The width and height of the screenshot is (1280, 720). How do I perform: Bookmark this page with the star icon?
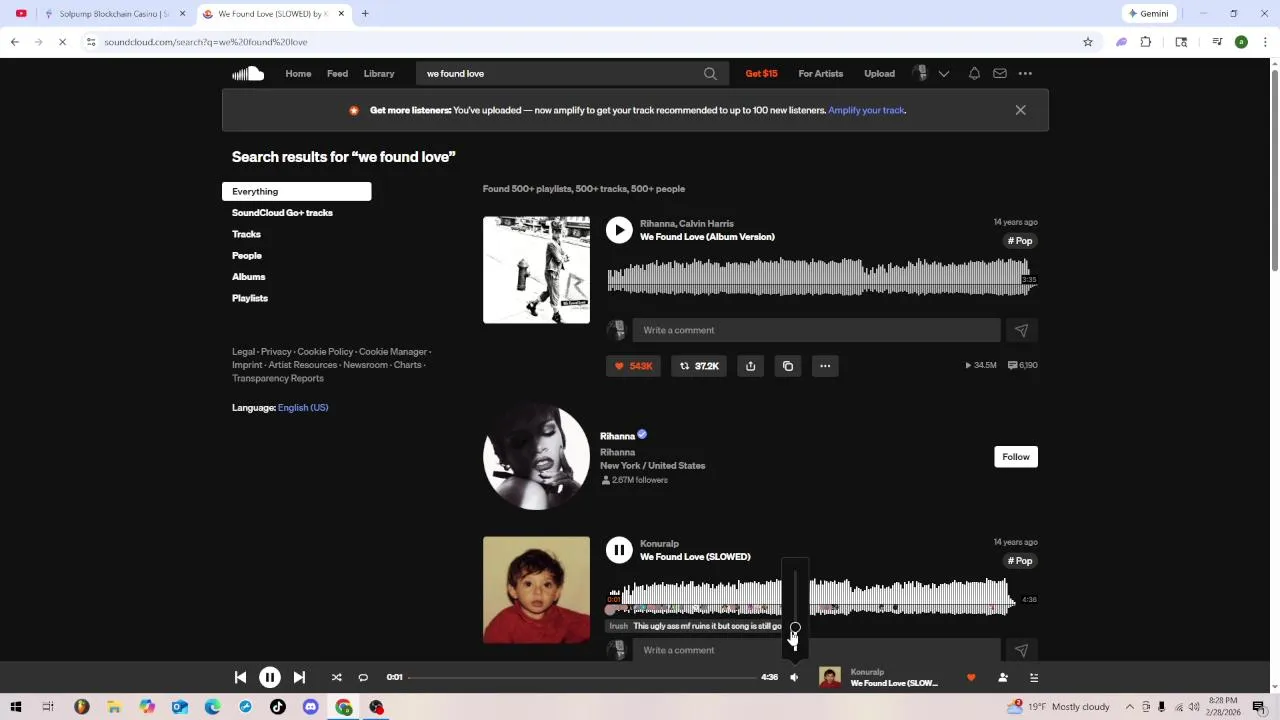1088,42
